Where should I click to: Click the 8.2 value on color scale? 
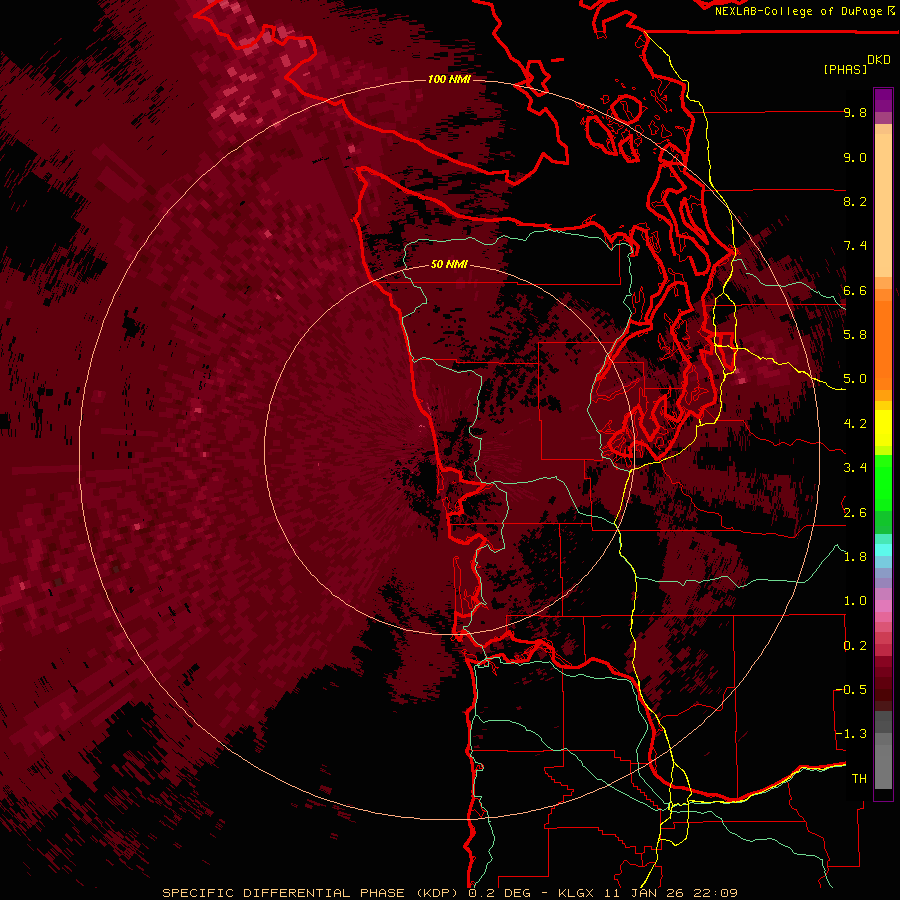[x=855, y=201]
